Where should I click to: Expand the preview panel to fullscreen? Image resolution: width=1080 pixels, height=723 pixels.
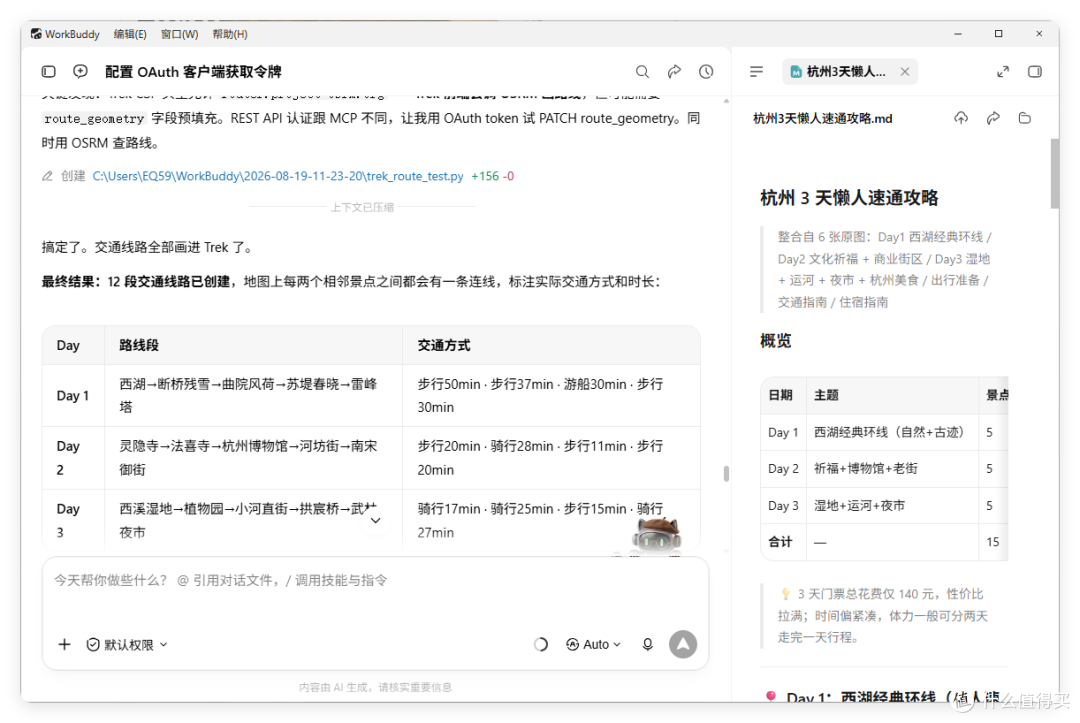[x=1003, y=72]
